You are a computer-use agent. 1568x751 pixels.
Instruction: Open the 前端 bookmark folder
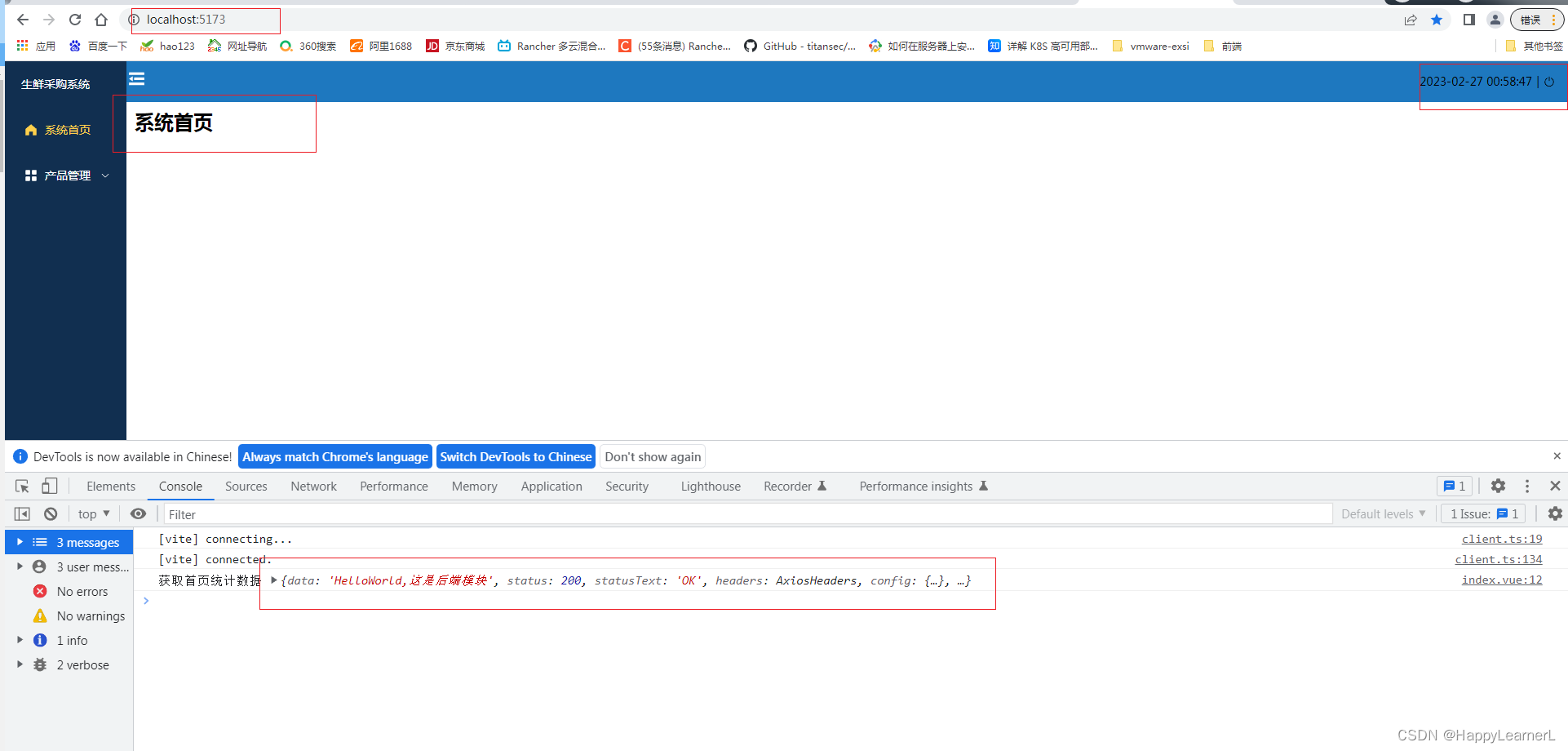point(1222,46)
